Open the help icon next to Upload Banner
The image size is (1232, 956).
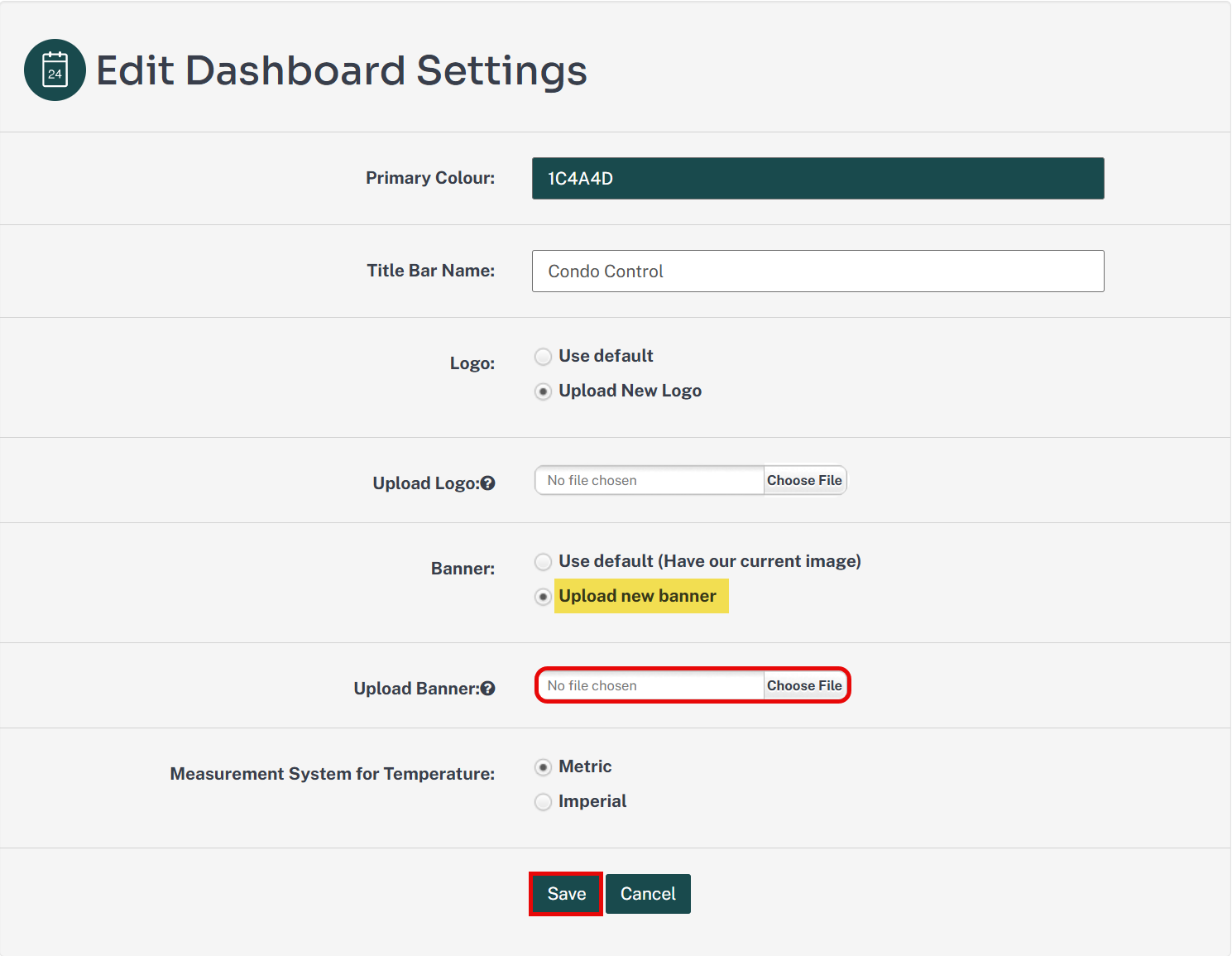tap(488, 689)
